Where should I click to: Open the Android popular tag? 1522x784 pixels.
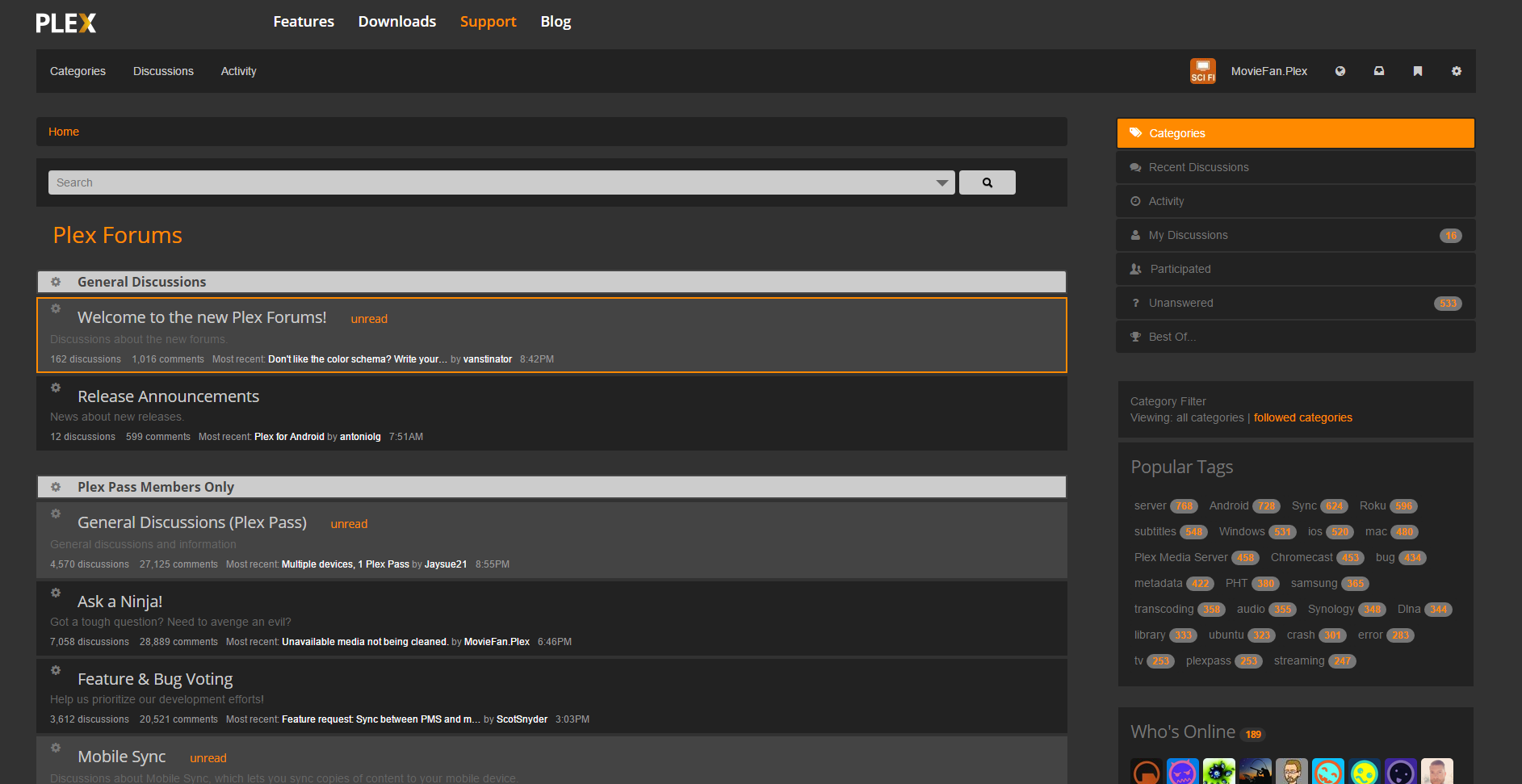(x=1228, y=505)
